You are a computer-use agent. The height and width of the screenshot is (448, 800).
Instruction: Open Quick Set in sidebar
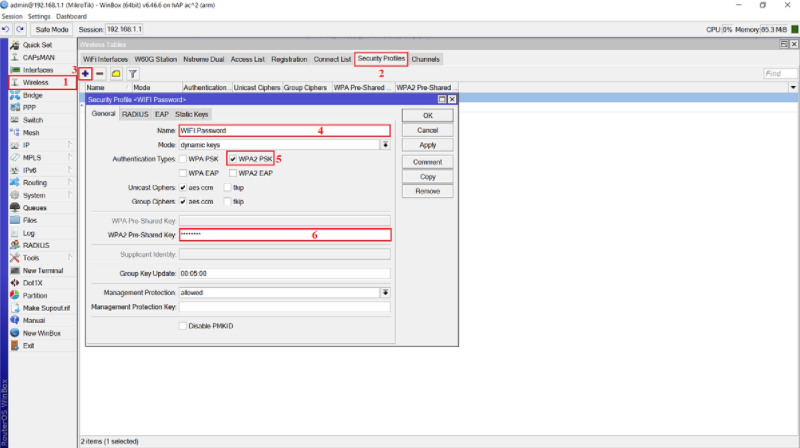click(37, 45)
